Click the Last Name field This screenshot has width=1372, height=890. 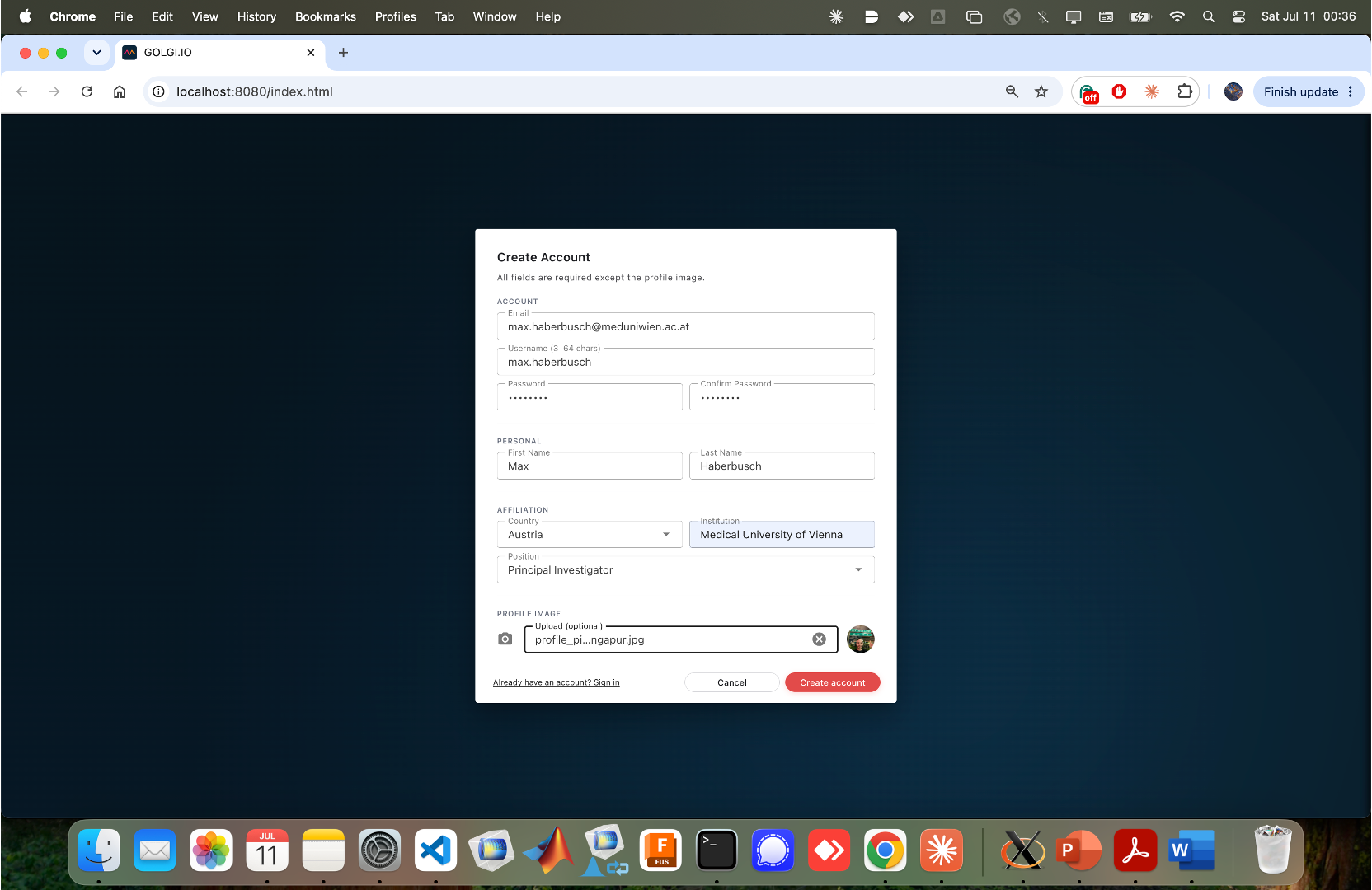782,466
